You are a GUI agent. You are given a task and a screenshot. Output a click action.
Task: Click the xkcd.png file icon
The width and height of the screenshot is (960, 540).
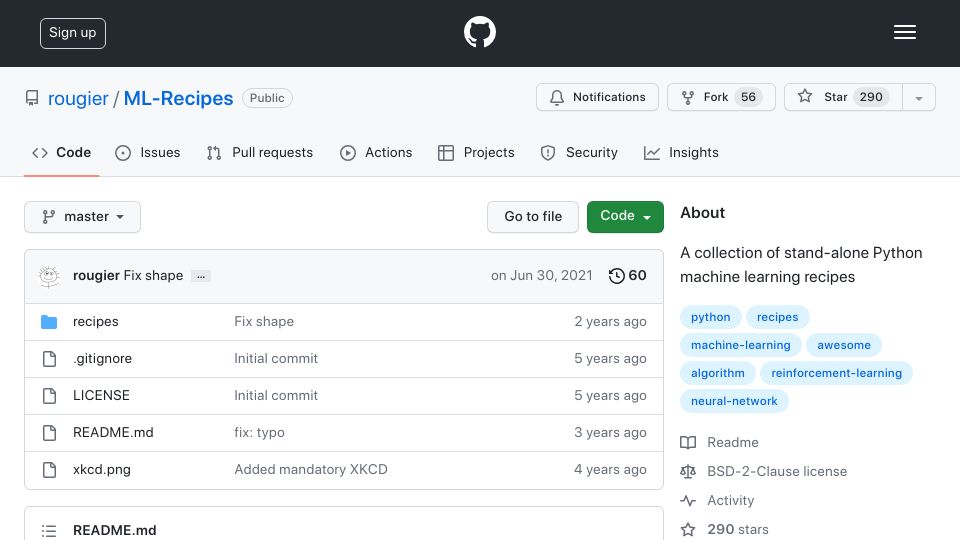point(49,470)
